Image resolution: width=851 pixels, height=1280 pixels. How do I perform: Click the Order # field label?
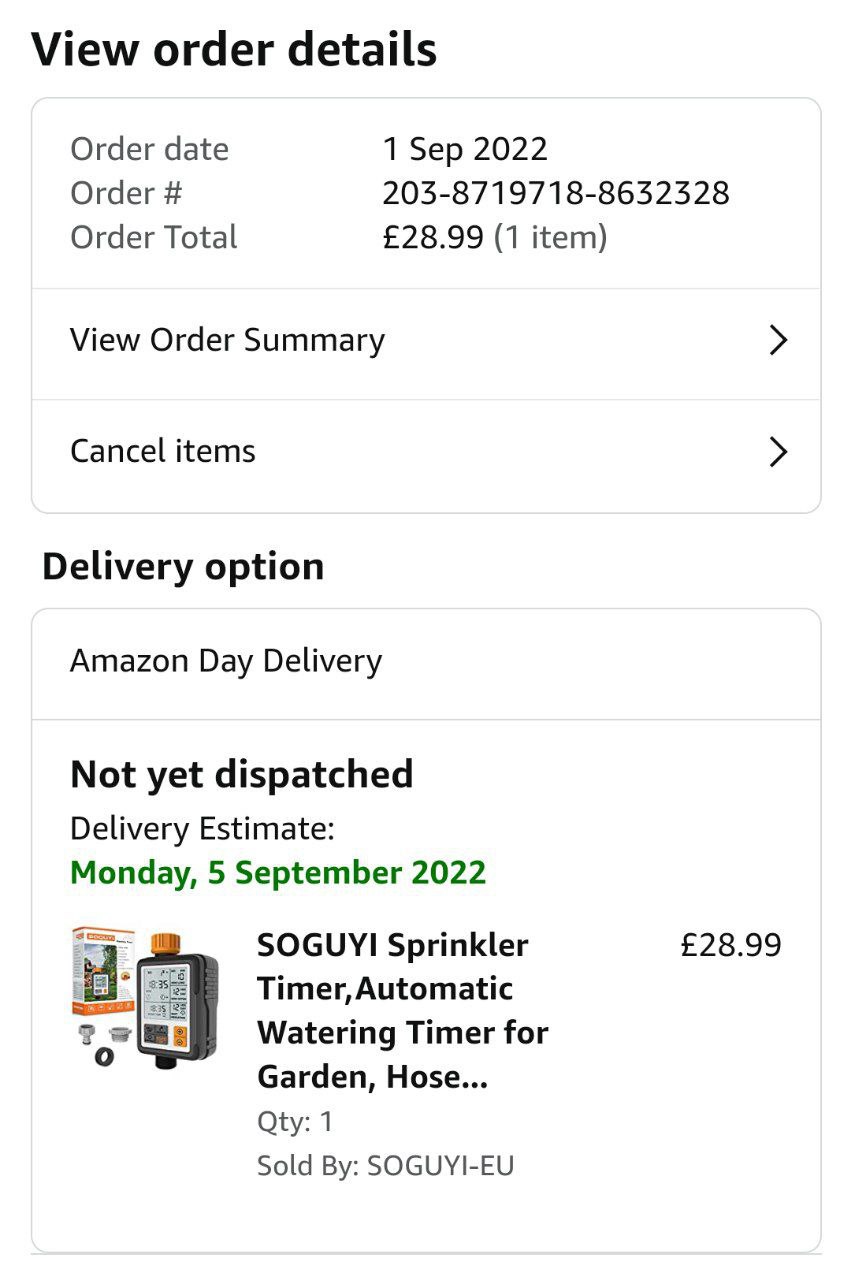tap(126, 193)
